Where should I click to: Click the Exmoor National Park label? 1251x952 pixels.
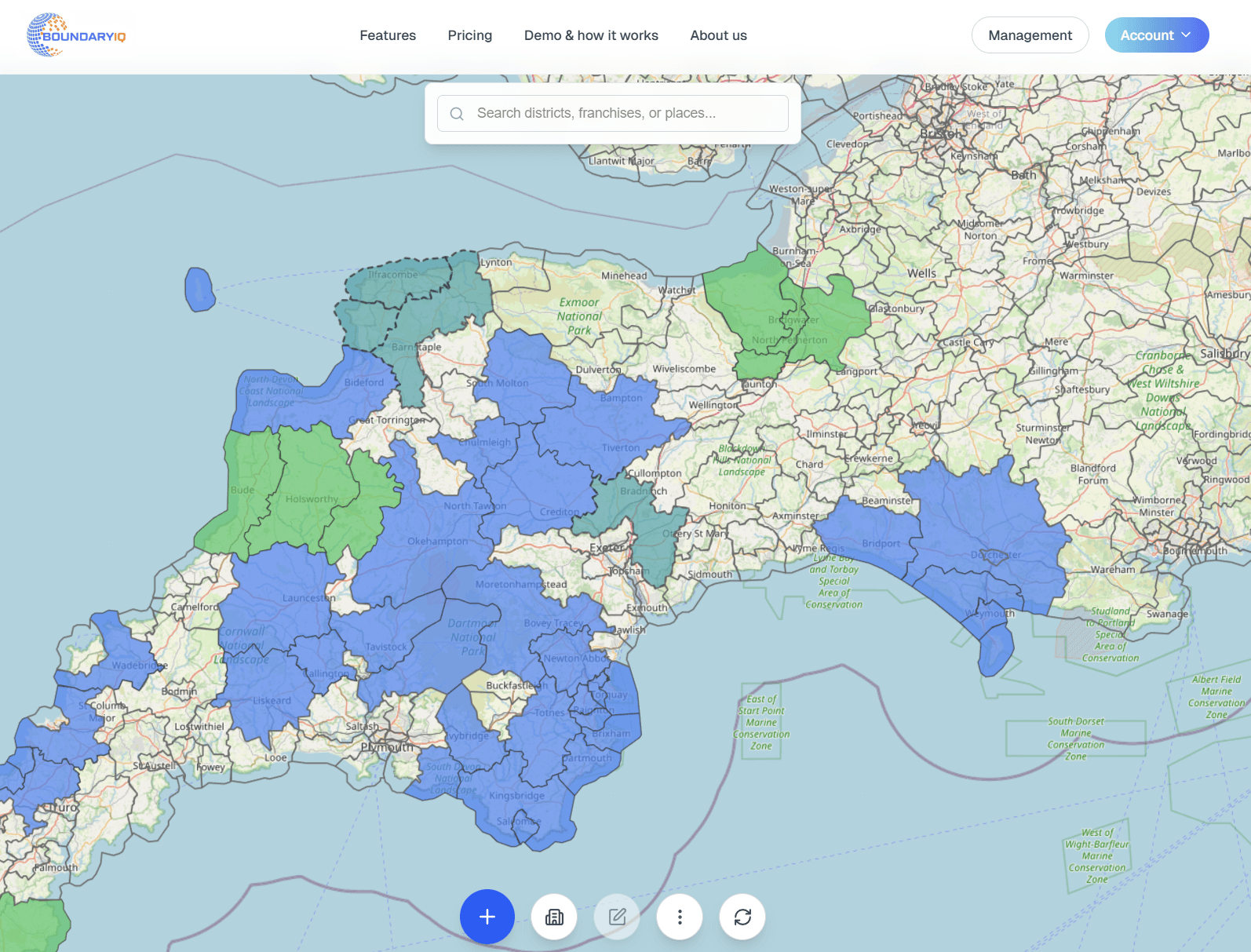pyautogui.click(x=580, y=316)
